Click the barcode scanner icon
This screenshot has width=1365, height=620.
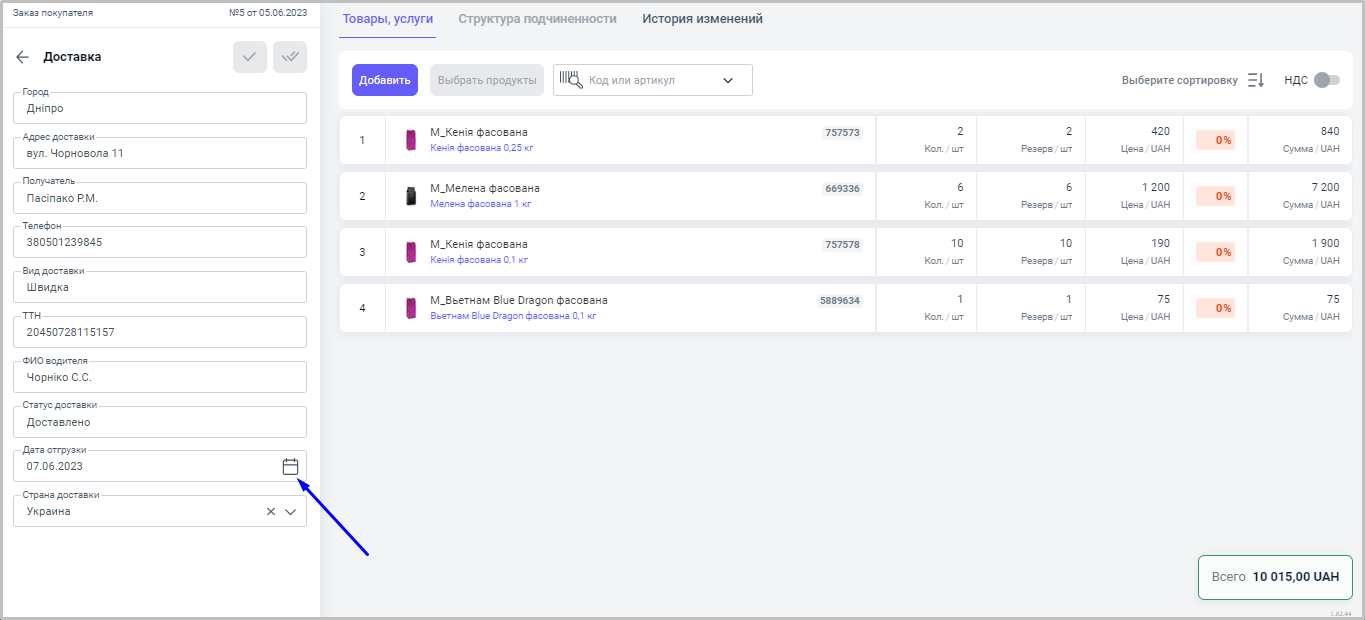(571, 80)
